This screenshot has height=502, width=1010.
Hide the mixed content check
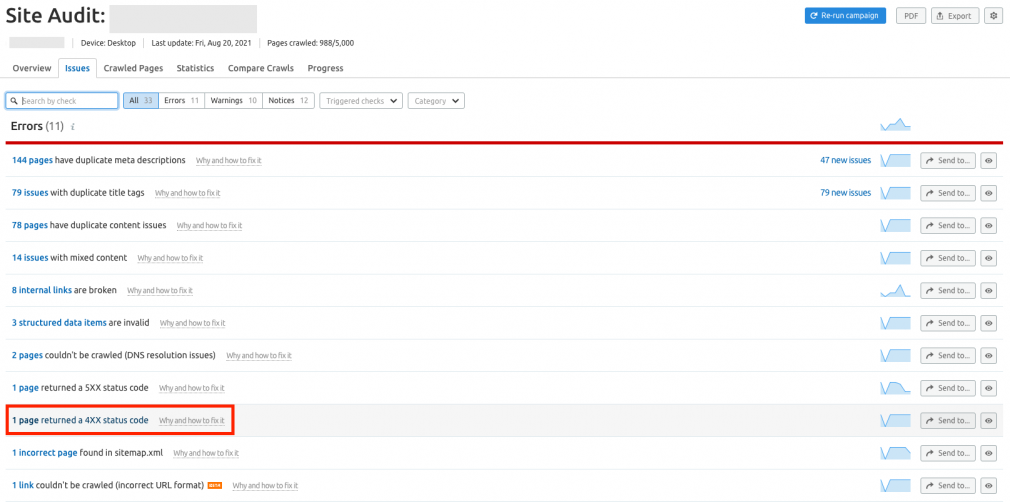point(988,258)
